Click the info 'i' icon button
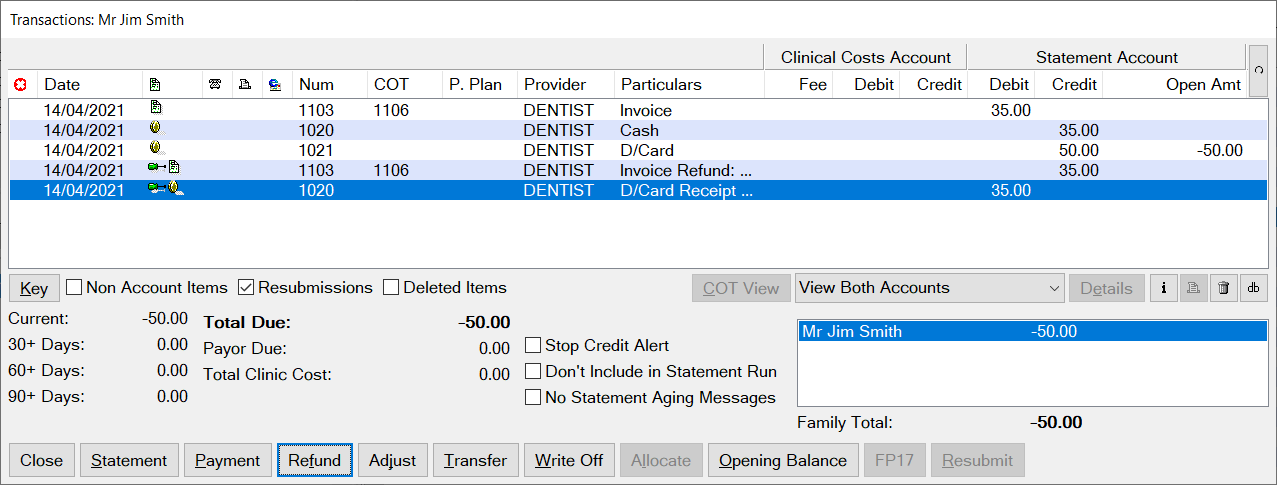This screenshot has width=1277, height=485. 1162,288
